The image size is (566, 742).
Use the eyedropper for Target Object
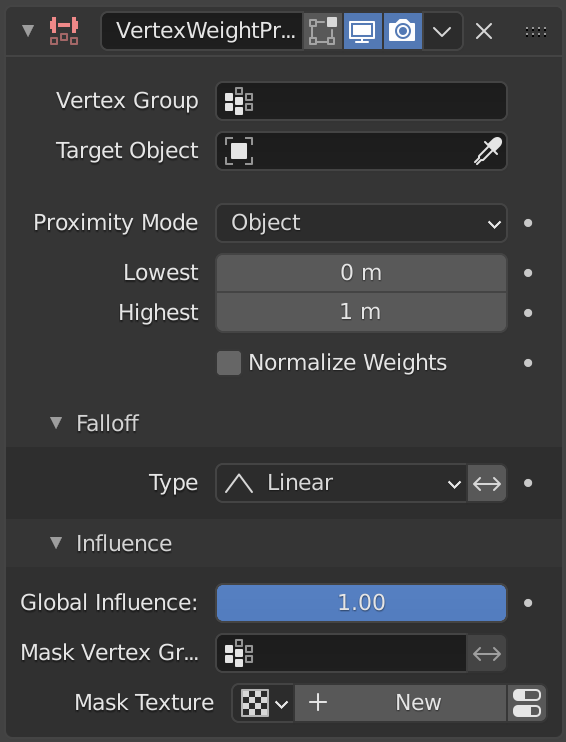point(488,151)
